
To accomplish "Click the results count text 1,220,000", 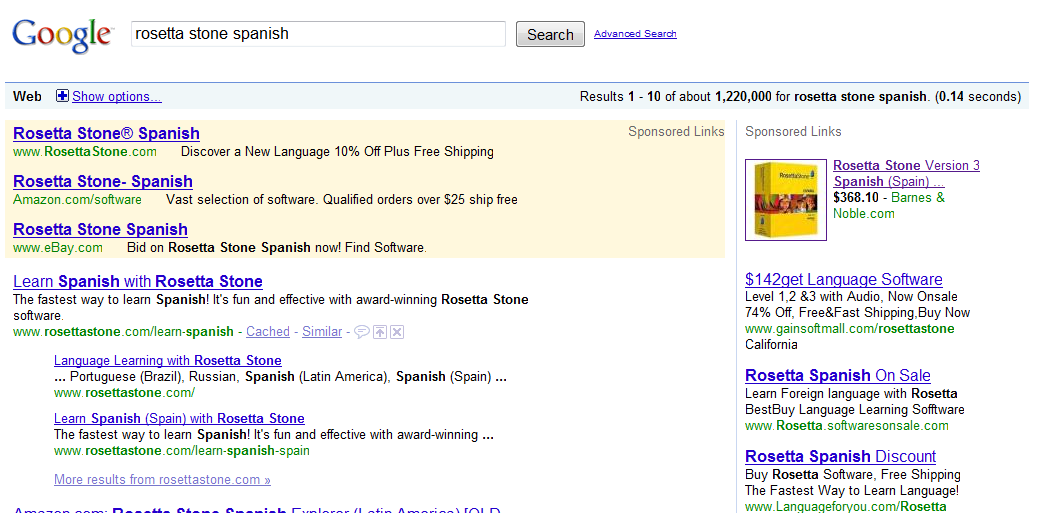I will tap(743, 96).
